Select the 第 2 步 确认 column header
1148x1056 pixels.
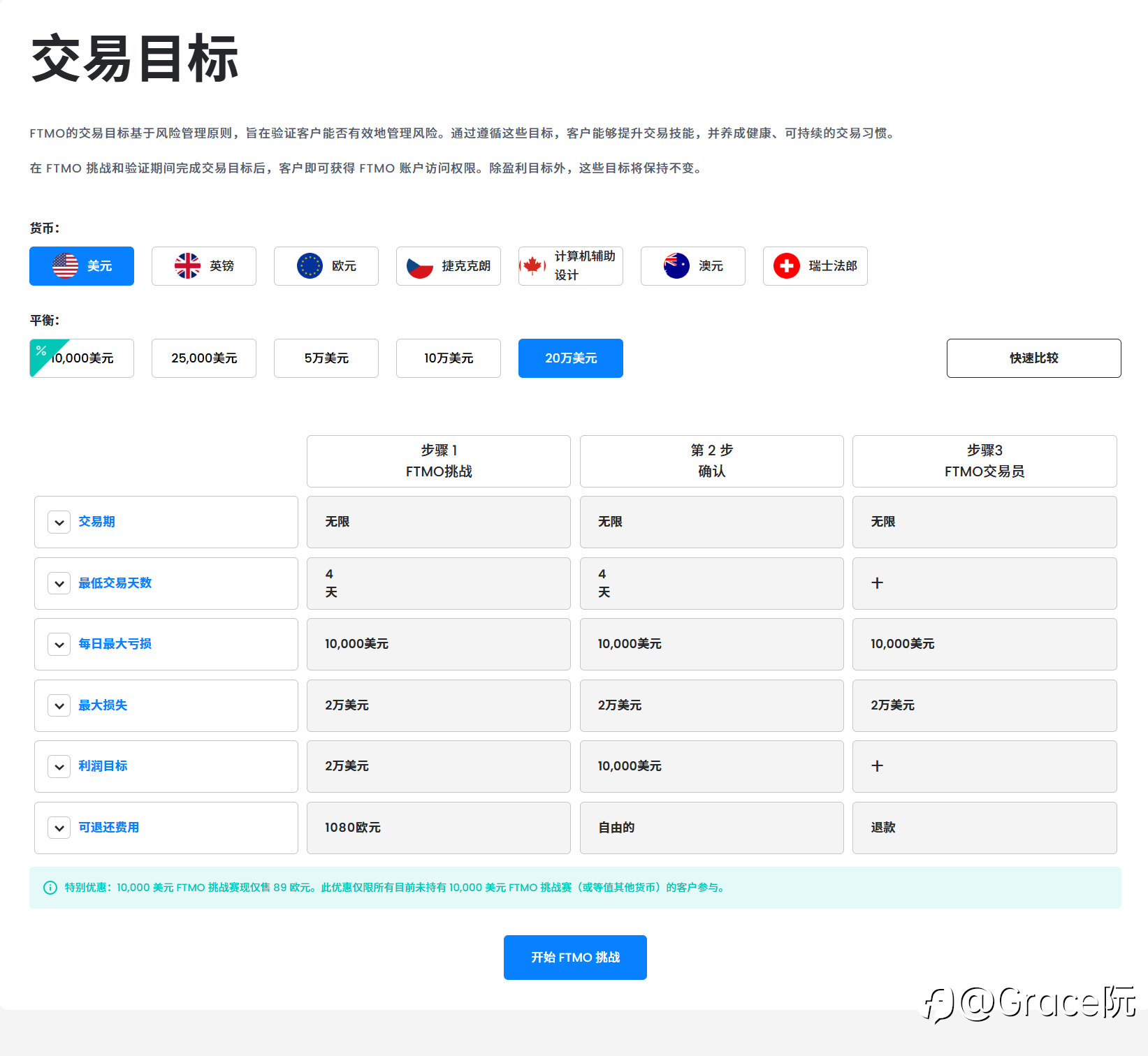[x=712, y=461]
